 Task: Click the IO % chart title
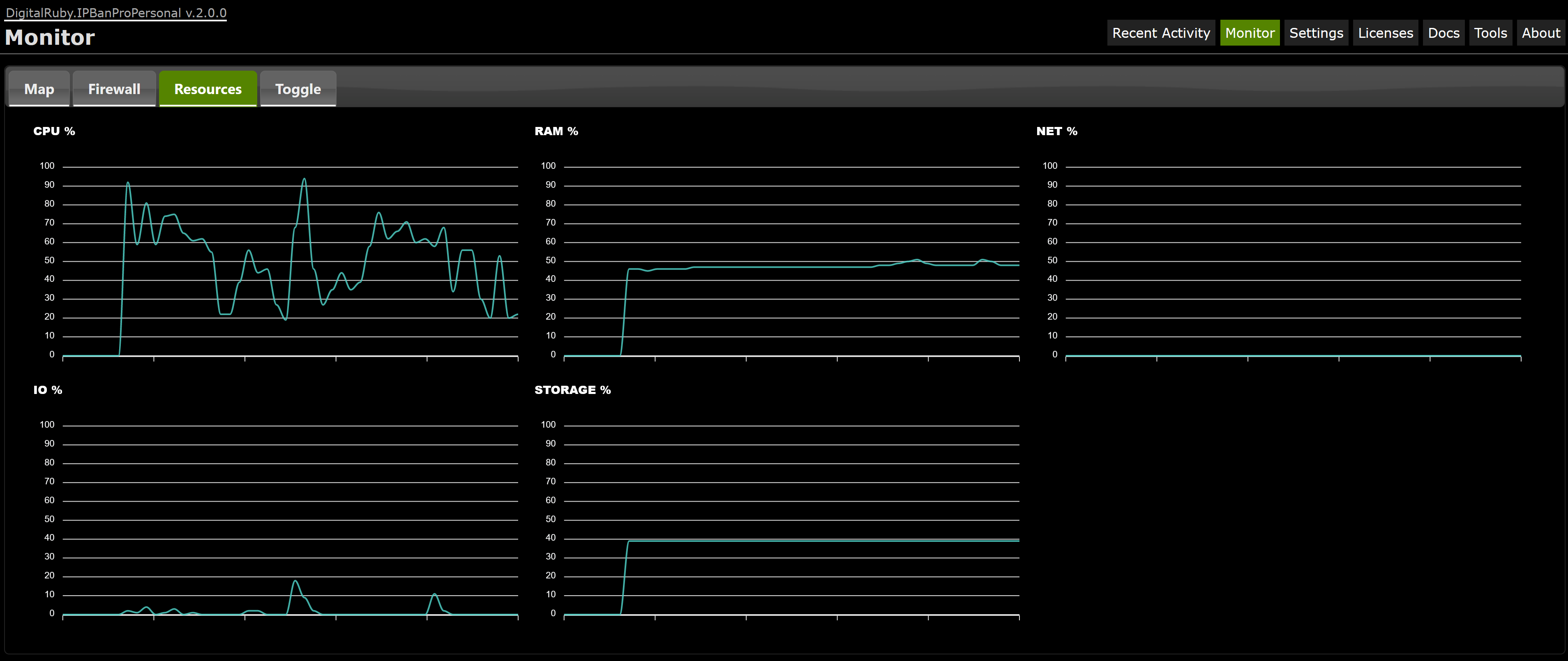(48, 389)
